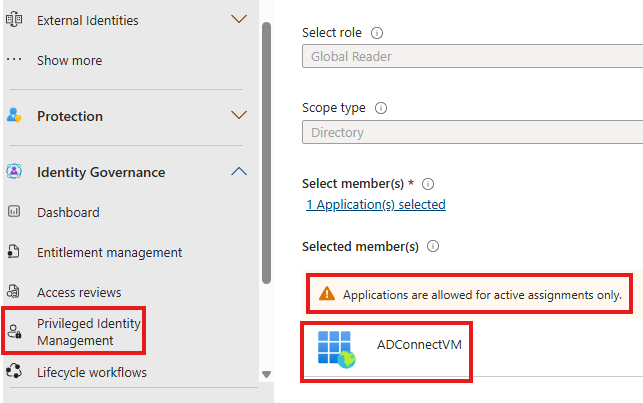Open Entitlement management menu item
Image resolution: width=643 pixels, height=403 pixels.
coord(109,252)
